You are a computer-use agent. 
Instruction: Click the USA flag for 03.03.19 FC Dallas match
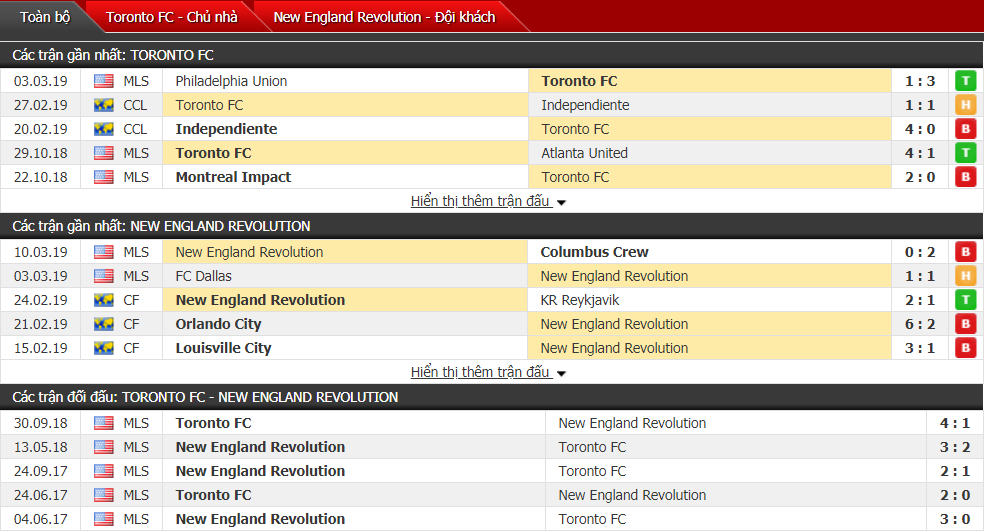click(104, 276)
